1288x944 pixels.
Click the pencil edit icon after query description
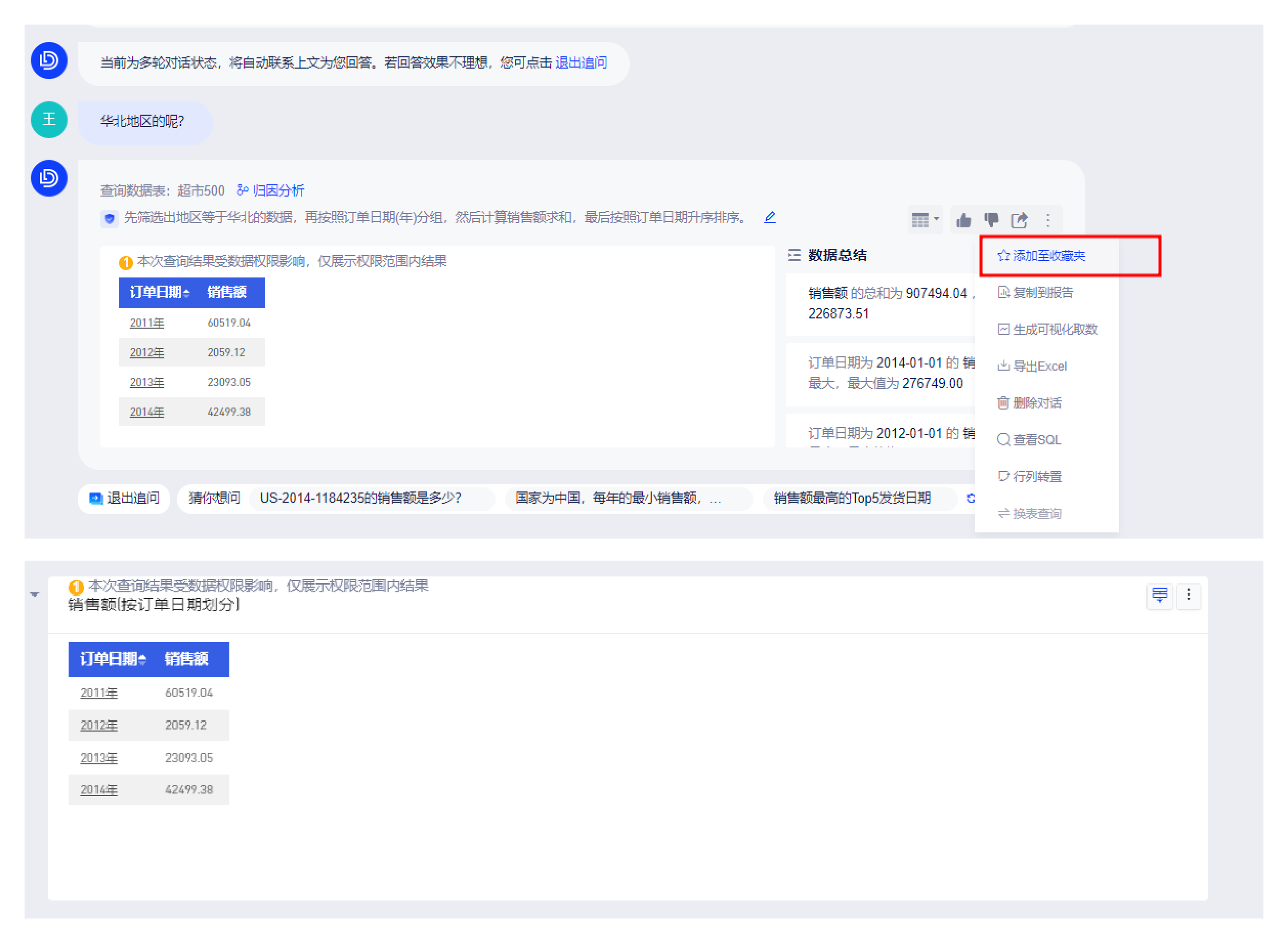(770, 217)
